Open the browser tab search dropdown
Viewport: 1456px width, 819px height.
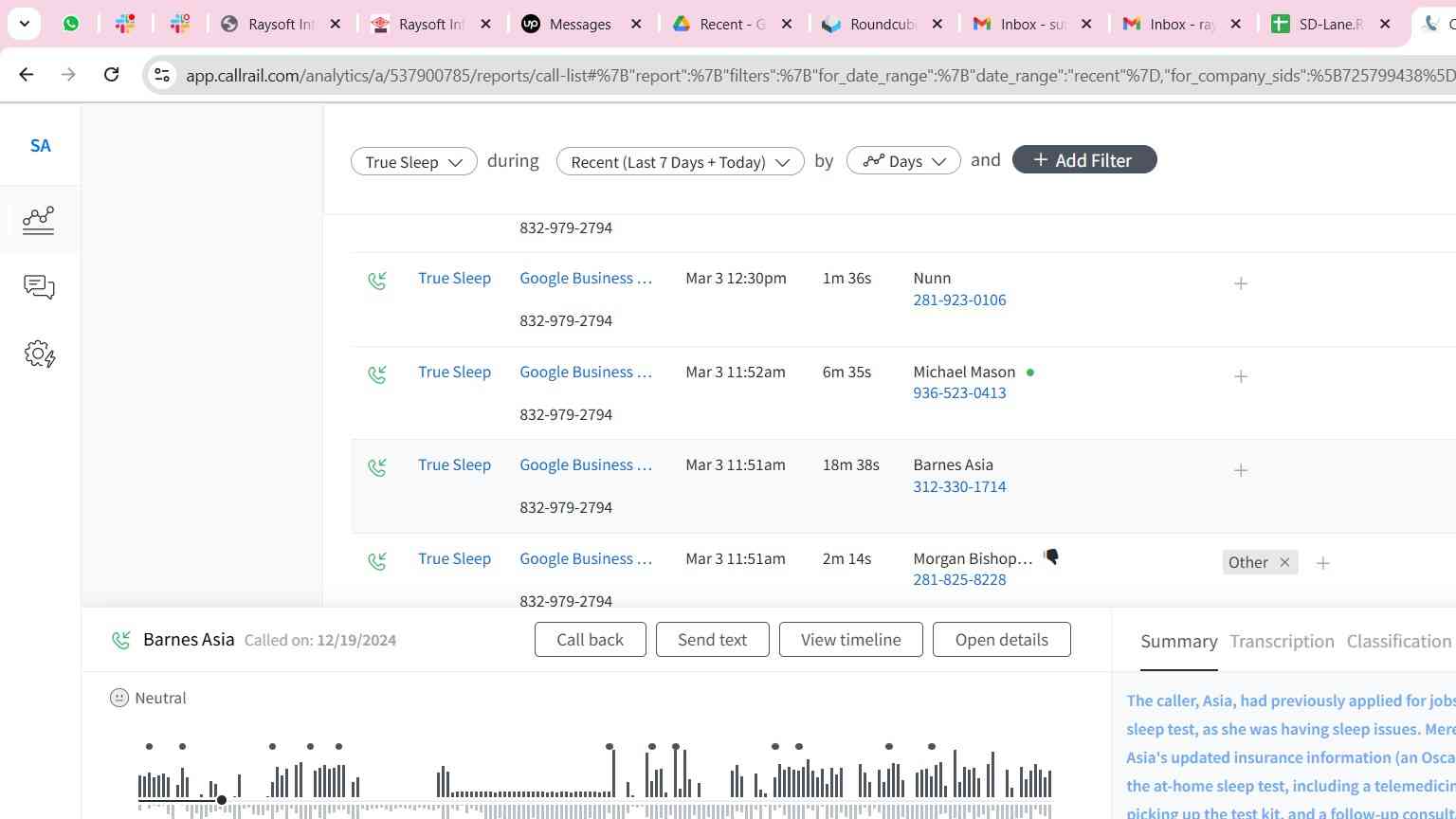(24, 24)
